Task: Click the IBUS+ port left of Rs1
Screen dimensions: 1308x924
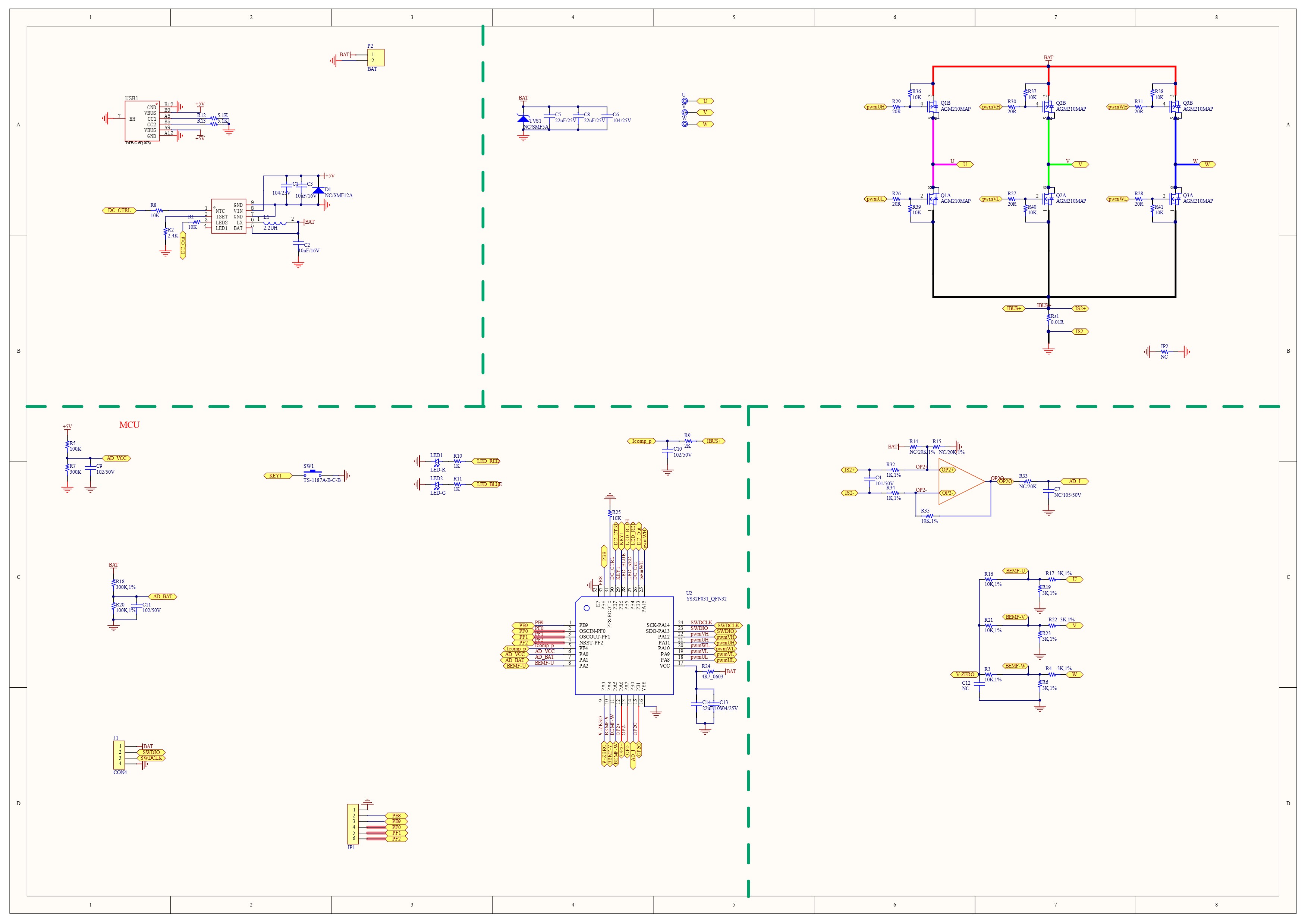Action: coord(1013,309)
